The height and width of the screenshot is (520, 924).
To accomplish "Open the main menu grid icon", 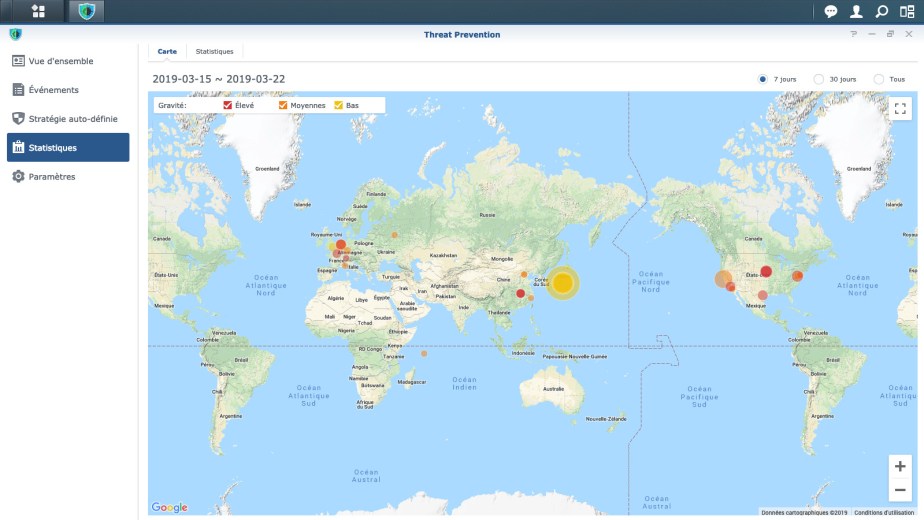I will pos(38,12).
